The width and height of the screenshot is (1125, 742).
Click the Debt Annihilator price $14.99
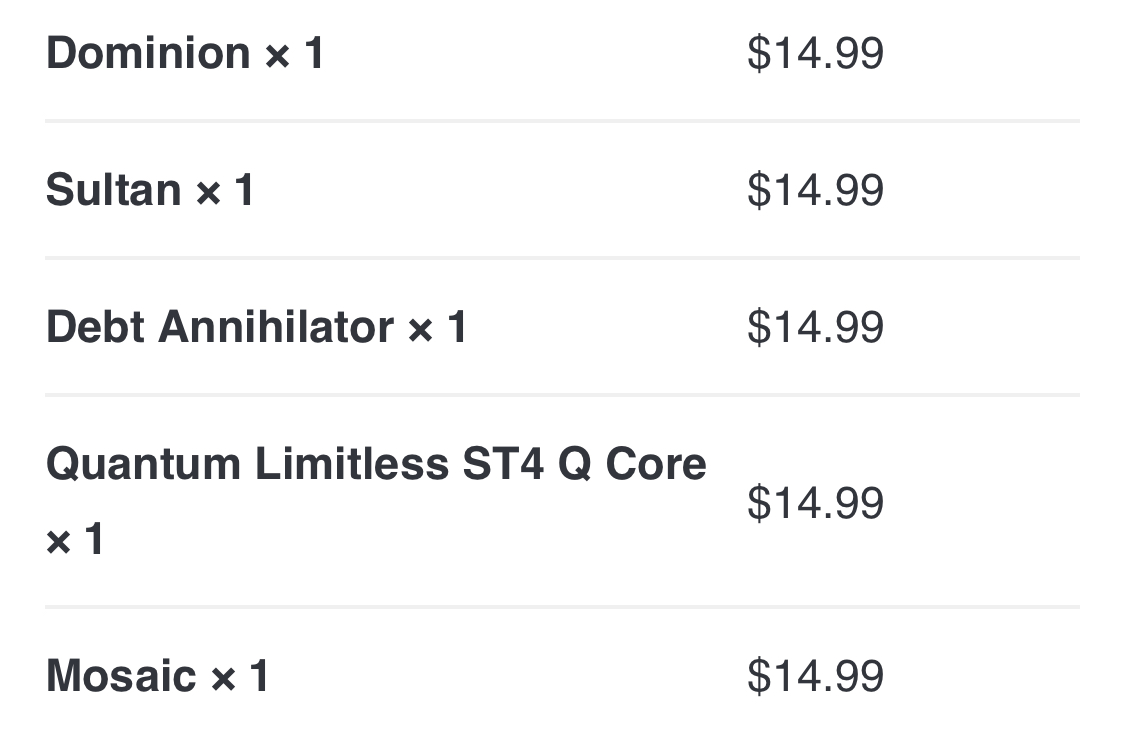click(x=815, y=327)
